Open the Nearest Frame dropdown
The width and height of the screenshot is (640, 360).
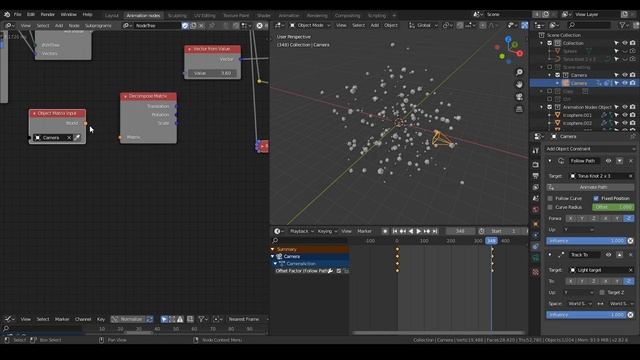[x=247, y=319]
